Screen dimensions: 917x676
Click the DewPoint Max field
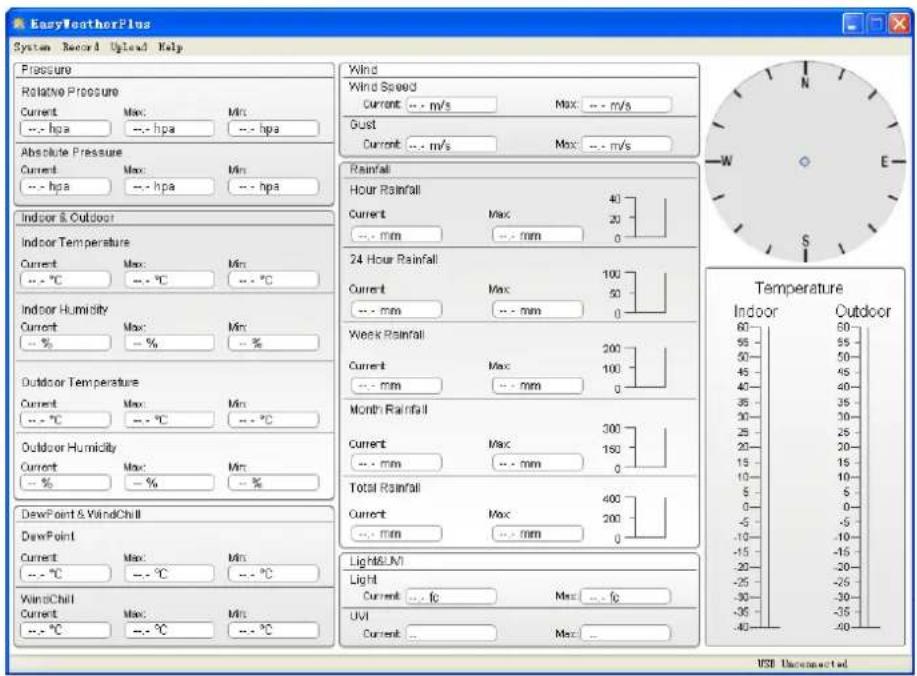[x=170, y=574]
